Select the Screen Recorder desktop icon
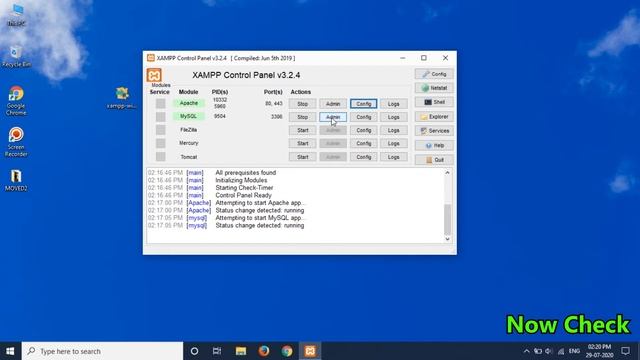Image resolution: width=640 pixels, height=360 pixels. coord(16,142)
